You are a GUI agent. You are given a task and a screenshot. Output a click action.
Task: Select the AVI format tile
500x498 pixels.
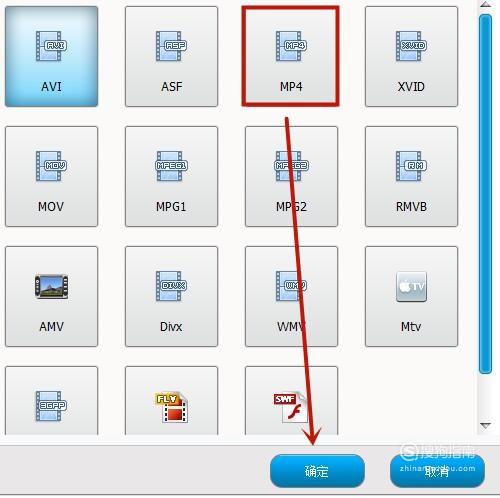[52, 56]
